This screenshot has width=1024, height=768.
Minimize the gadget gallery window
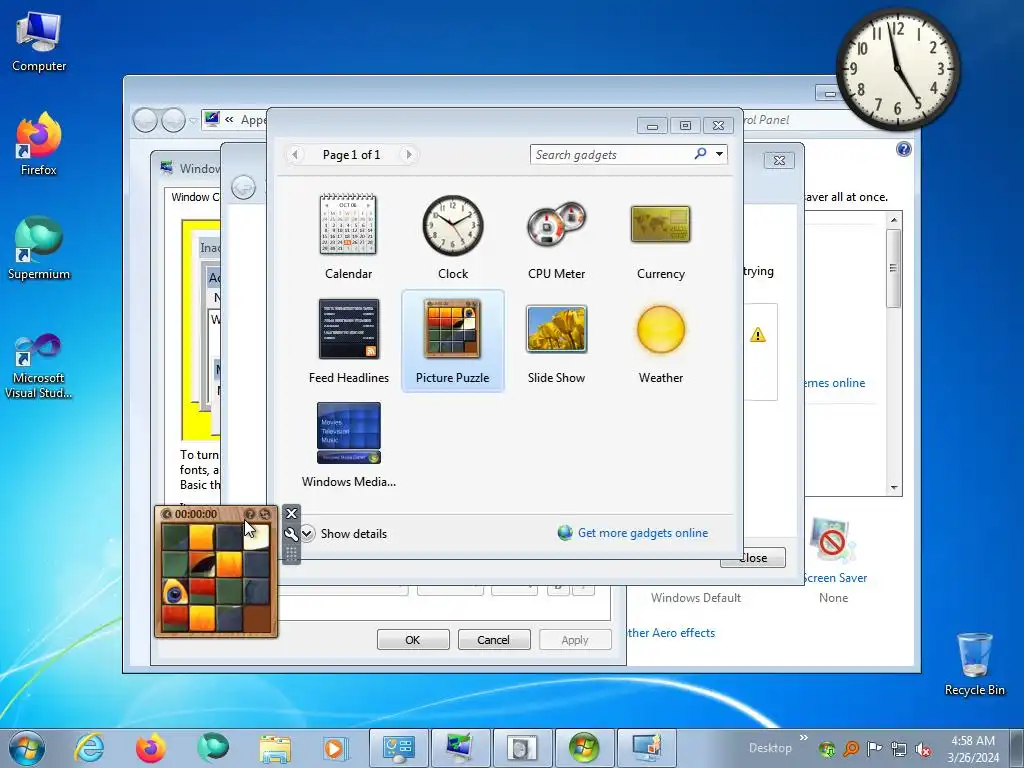652,125
